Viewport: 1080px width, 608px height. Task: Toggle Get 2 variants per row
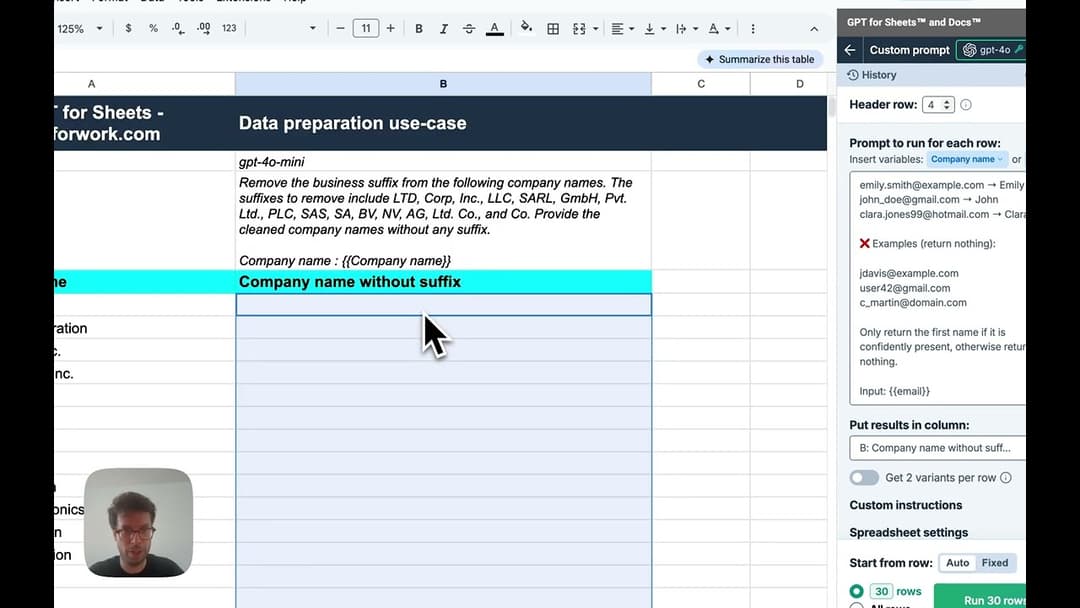click(x=864, y=478)
